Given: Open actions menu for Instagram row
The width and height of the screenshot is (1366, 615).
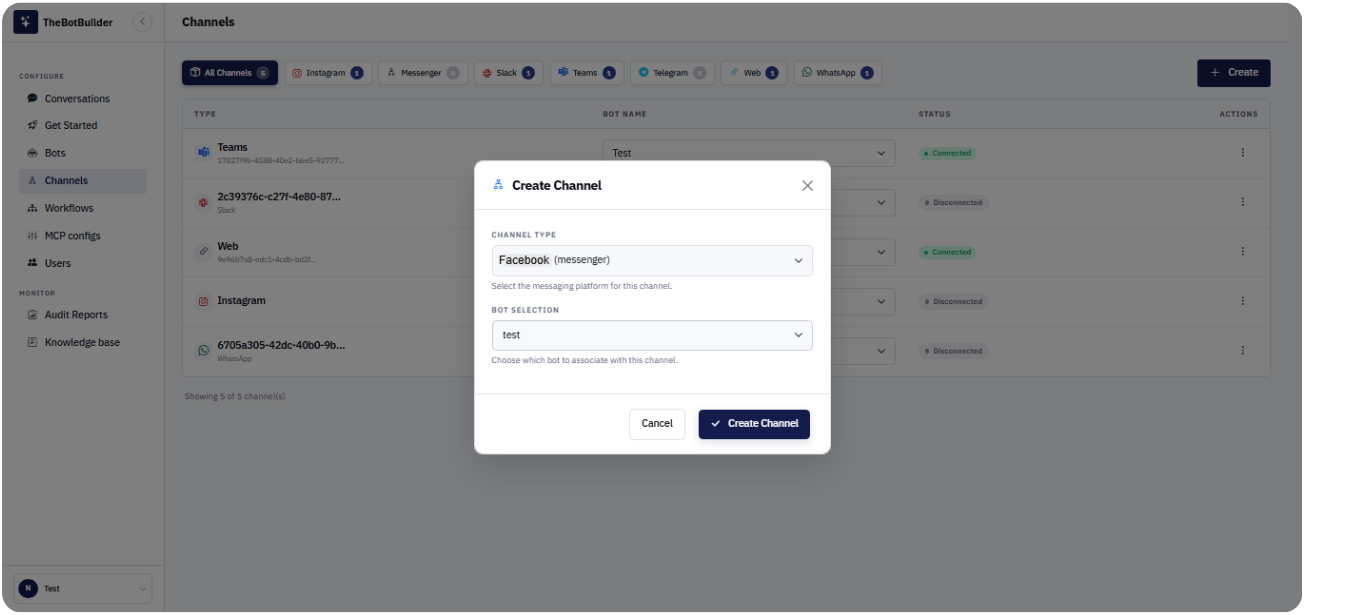Looking at the screenshot, I should (1243, 301).
